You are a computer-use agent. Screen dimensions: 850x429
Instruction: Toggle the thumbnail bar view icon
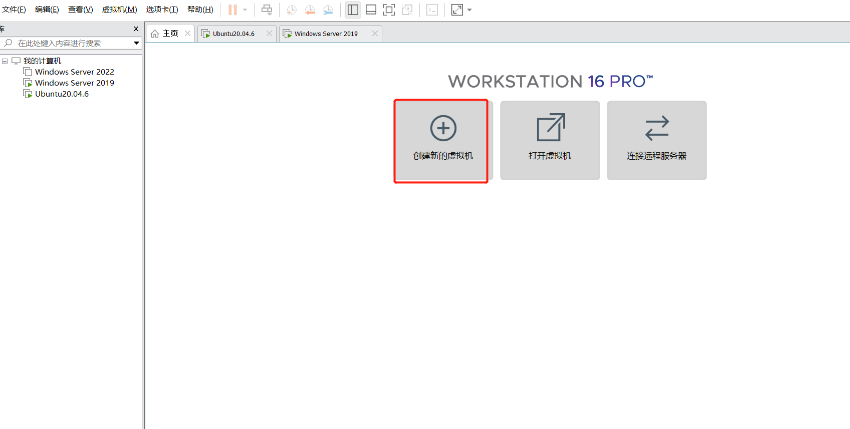(x=371, y=10)
